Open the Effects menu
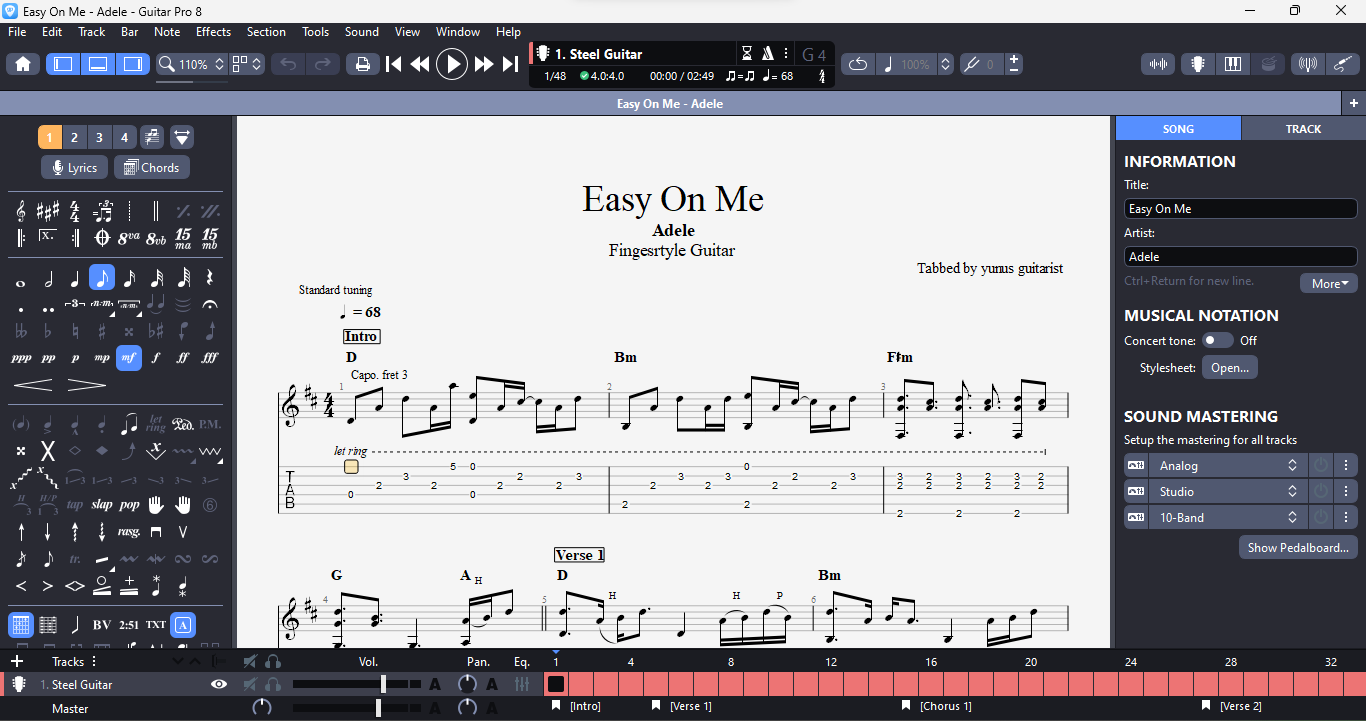 (x=213, y=32)
